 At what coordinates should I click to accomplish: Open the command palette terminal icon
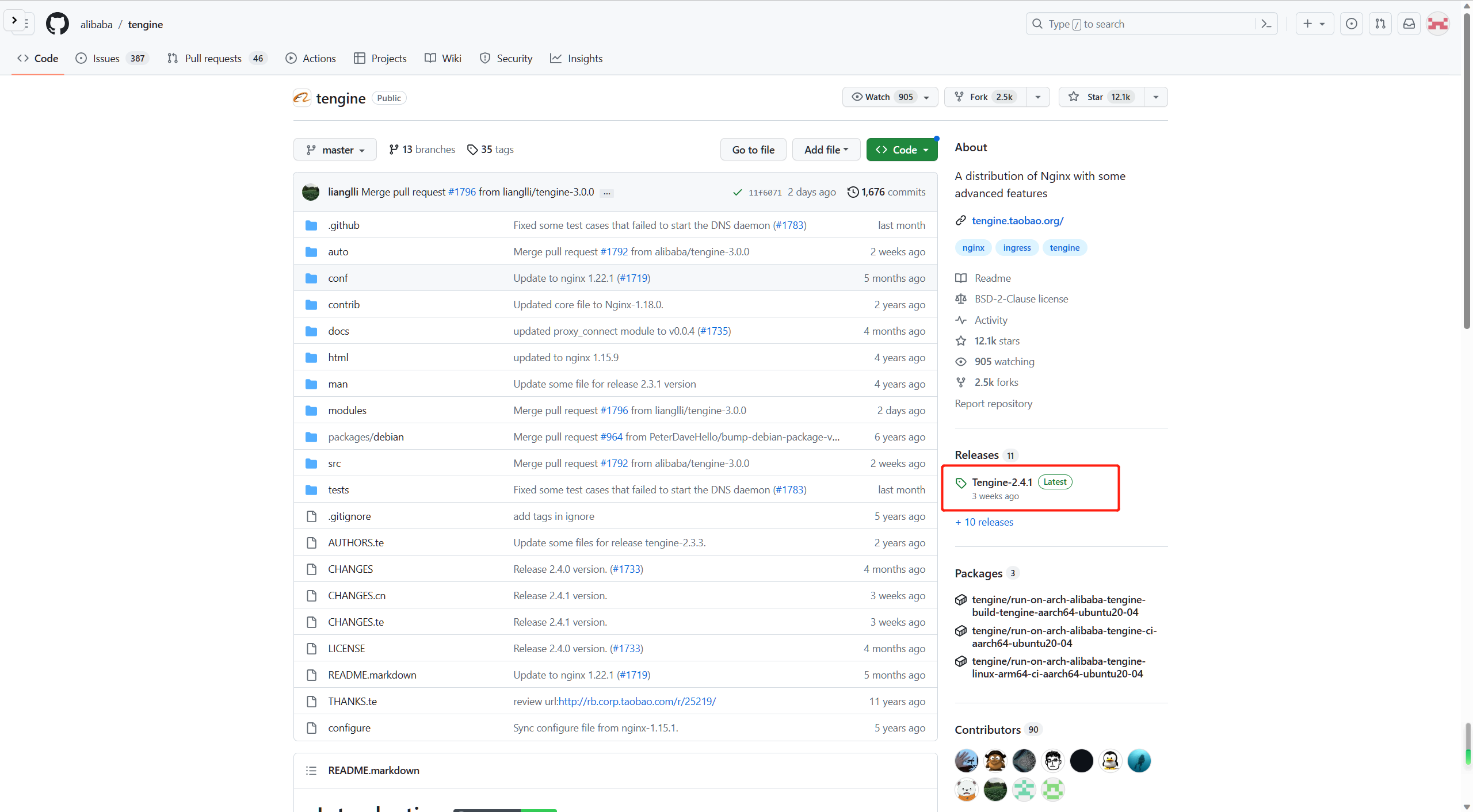pyautogui.click(x=1266, y=24)
